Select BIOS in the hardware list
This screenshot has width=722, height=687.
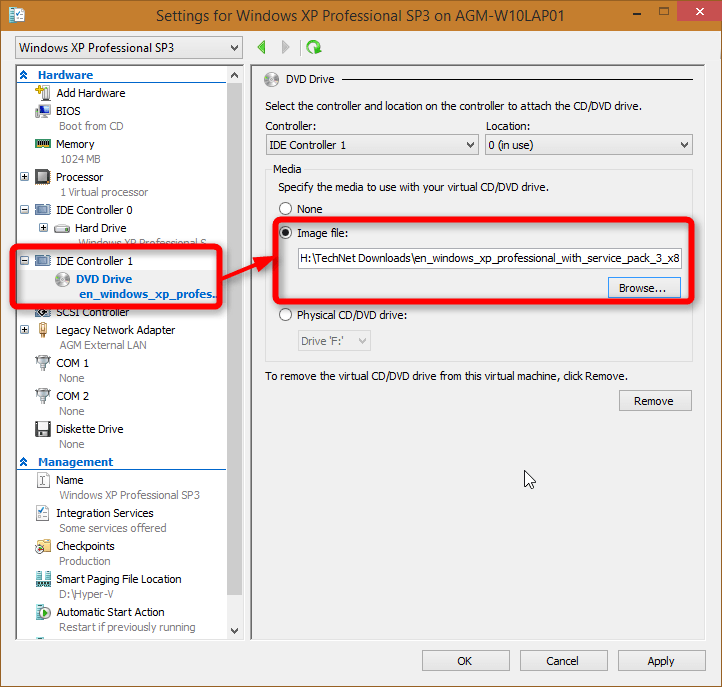pyautogui.click(x=68, y=111)
